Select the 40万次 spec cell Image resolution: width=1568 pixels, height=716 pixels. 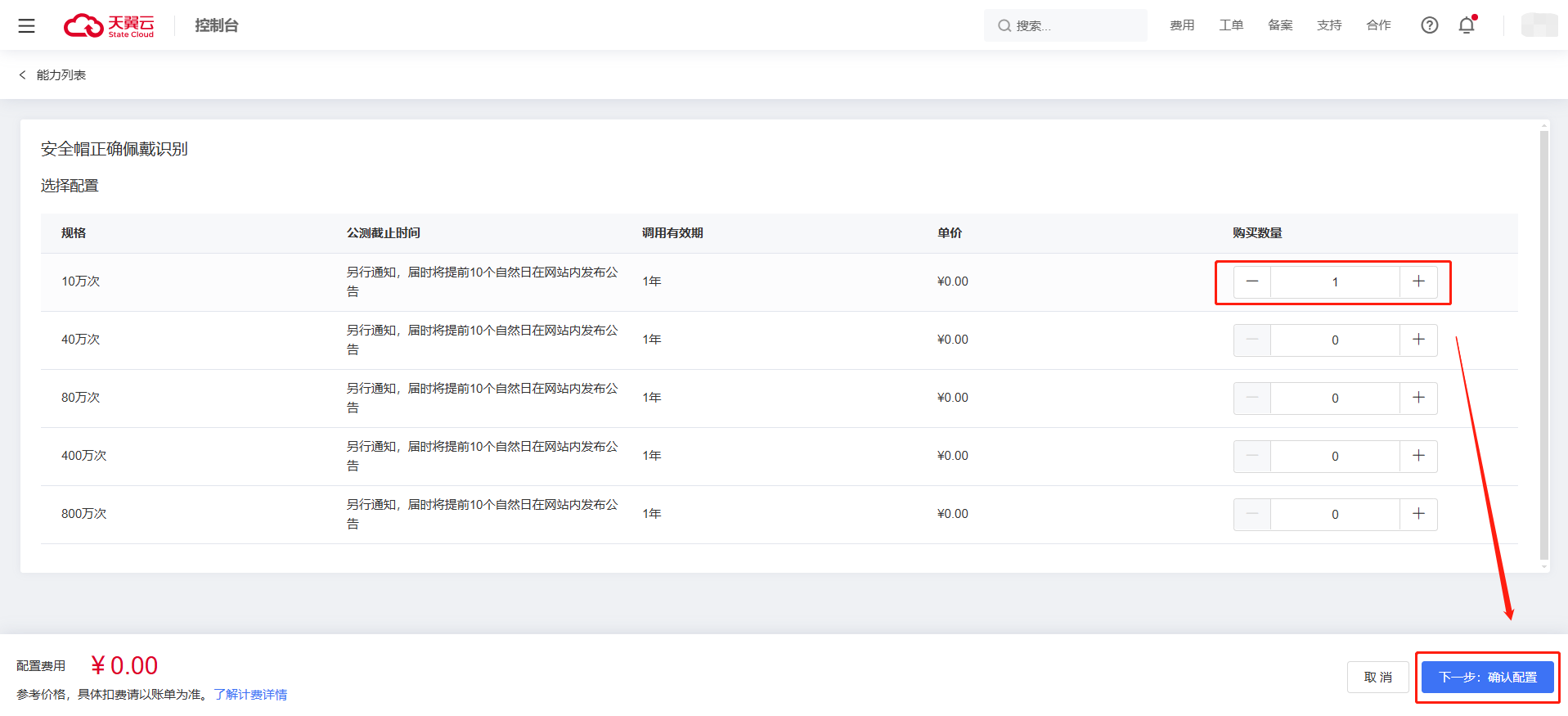(x=80, y=340)
